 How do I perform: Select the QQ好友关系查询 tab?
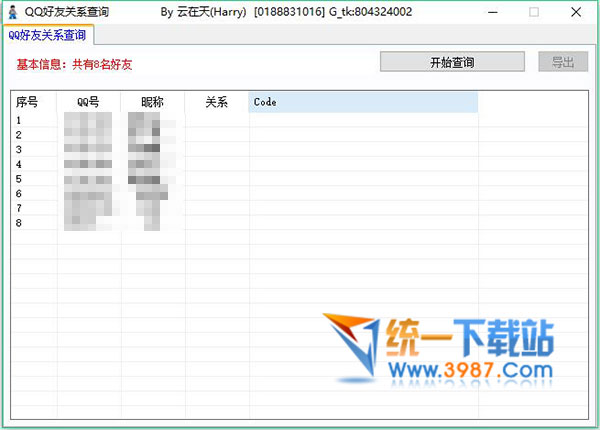[x=47, y=35]
